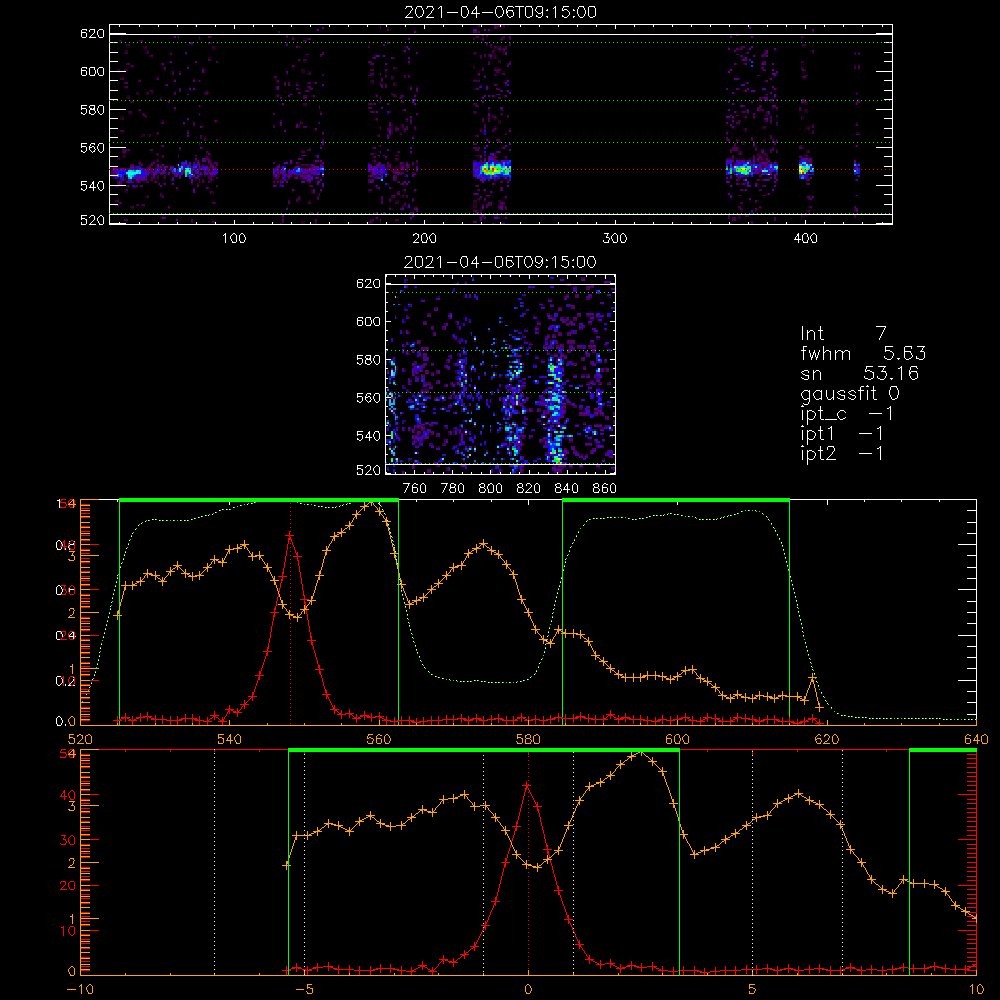Image resolution: width=1000 pixels, height=1000 pixels.
Task: Click x-axis label 860 on middle image
Action: point(605,489)
